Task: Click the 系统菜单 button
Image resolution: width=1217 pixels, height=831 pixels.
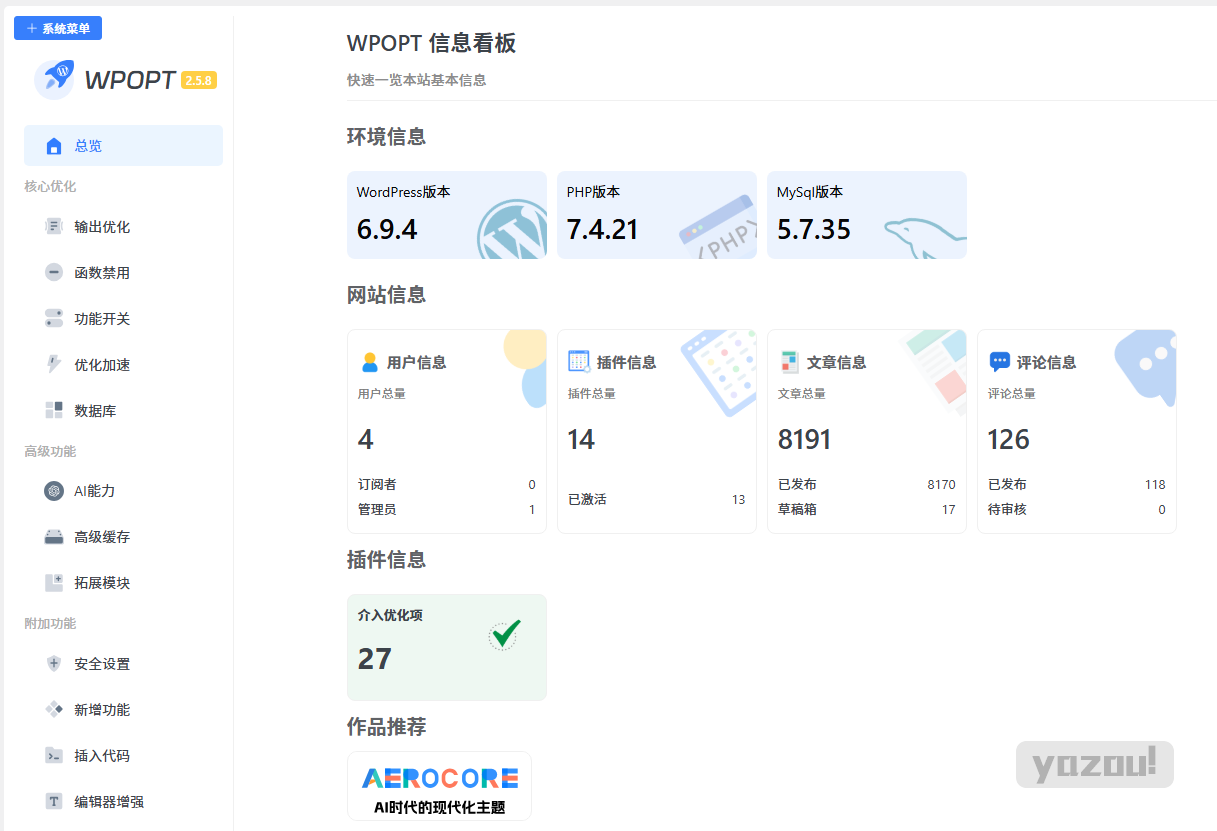Action: point(58,28)
